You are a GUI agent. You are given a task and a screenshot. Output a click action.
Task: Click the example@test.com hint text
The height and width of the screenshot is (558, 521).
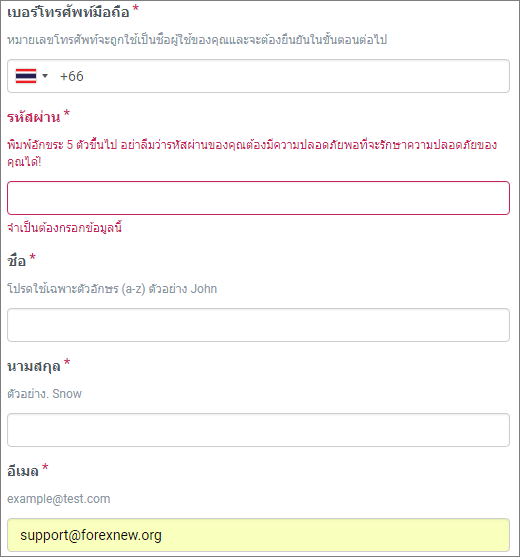pos(59,499)
